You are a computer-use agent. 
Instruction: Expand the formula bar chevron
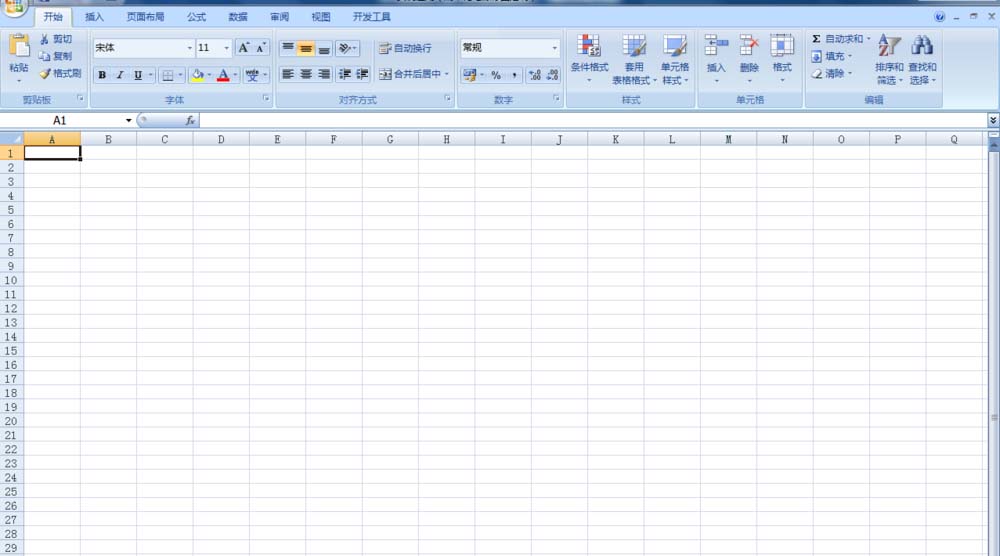click(993, 120)
